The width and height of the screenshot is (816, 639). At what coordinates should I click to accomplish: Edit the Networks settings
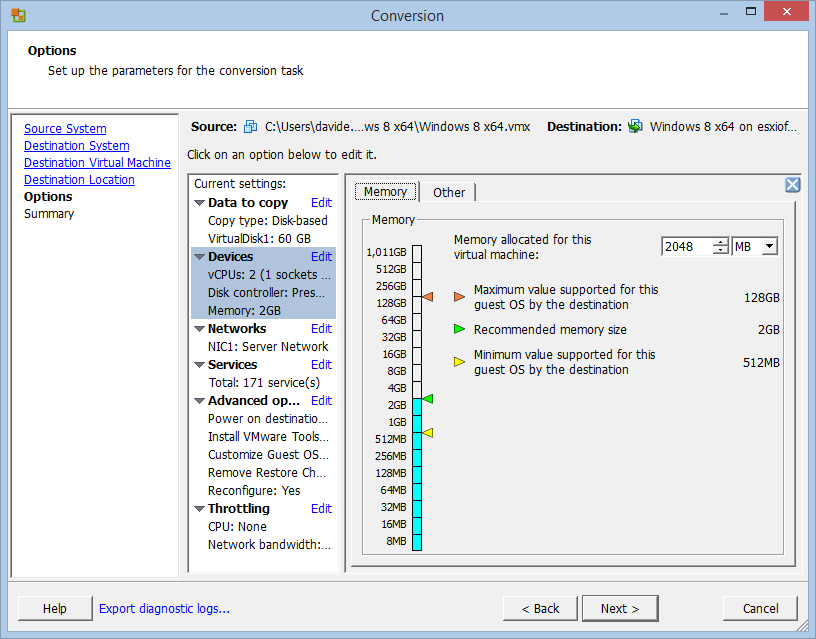pyautogui.click(x=321, y=328)
